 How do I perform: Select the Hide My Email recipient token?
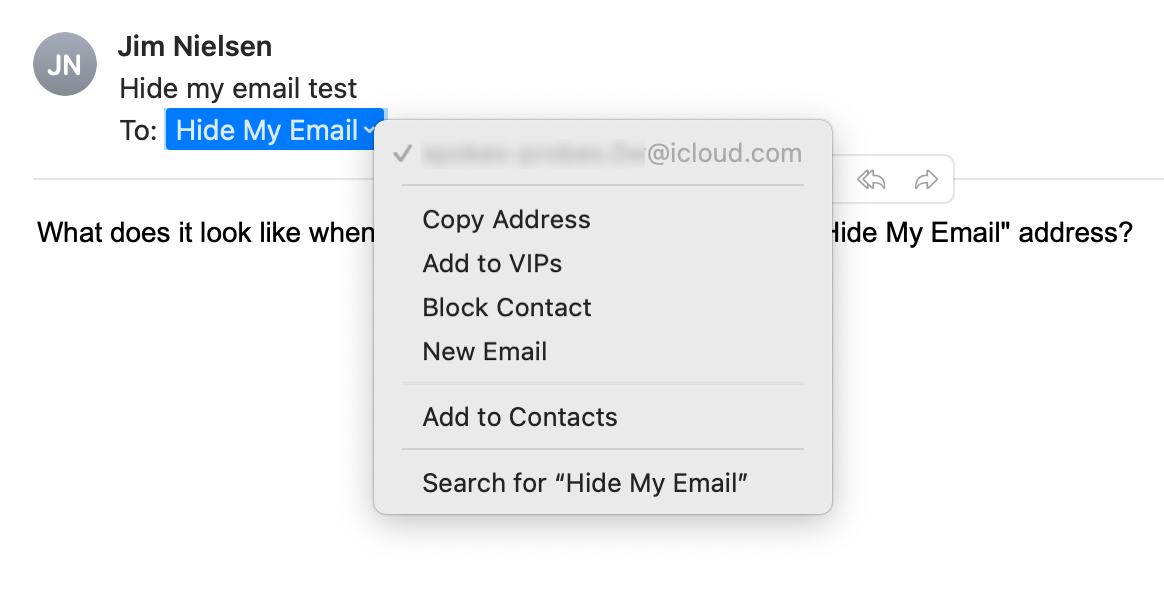pyautogui.click(x=275, y=130)
